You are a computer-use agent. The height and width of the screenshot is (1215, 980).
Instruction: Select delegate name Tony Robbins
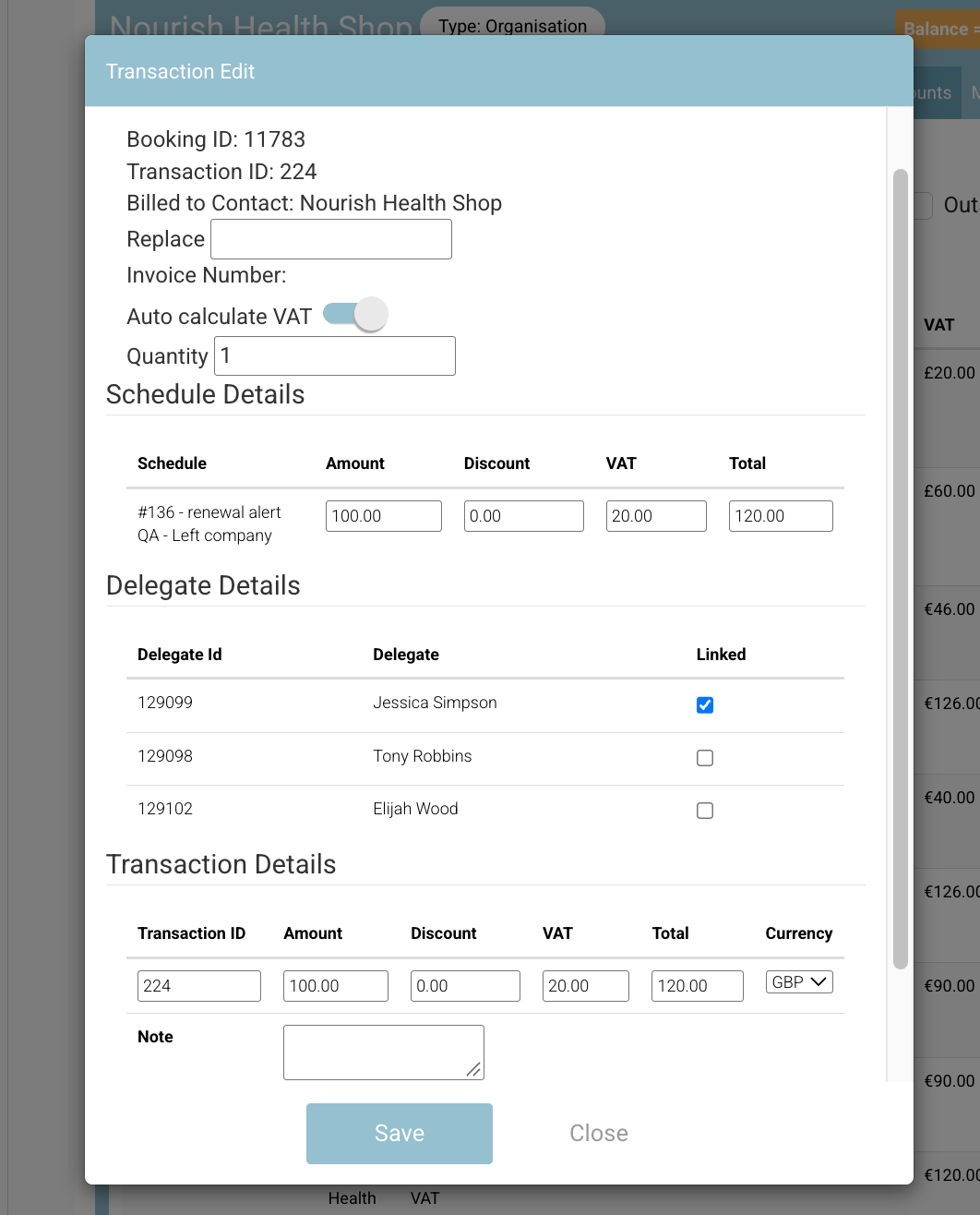pos(423,756)
